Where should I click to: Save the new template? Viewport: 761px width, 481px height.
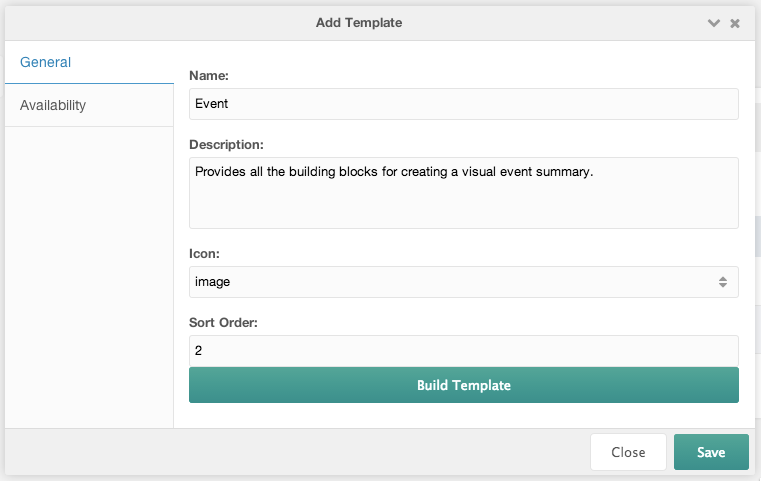point(711,452)
